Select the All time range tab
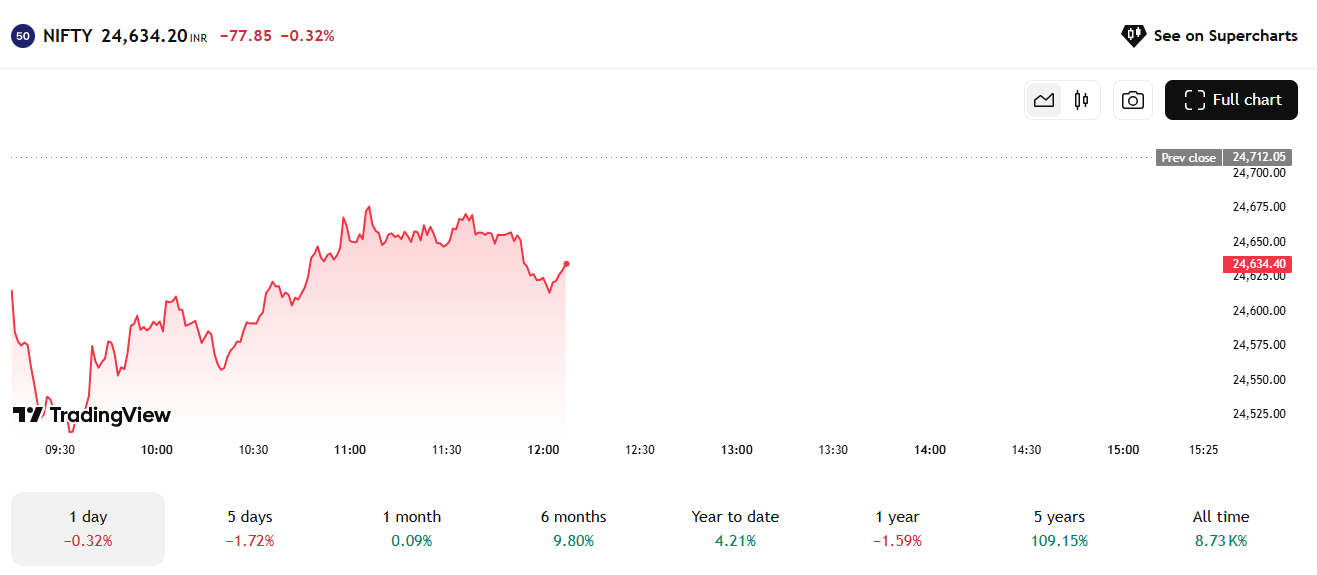This screenshot has width=1317, height=575. (1221, 529)
